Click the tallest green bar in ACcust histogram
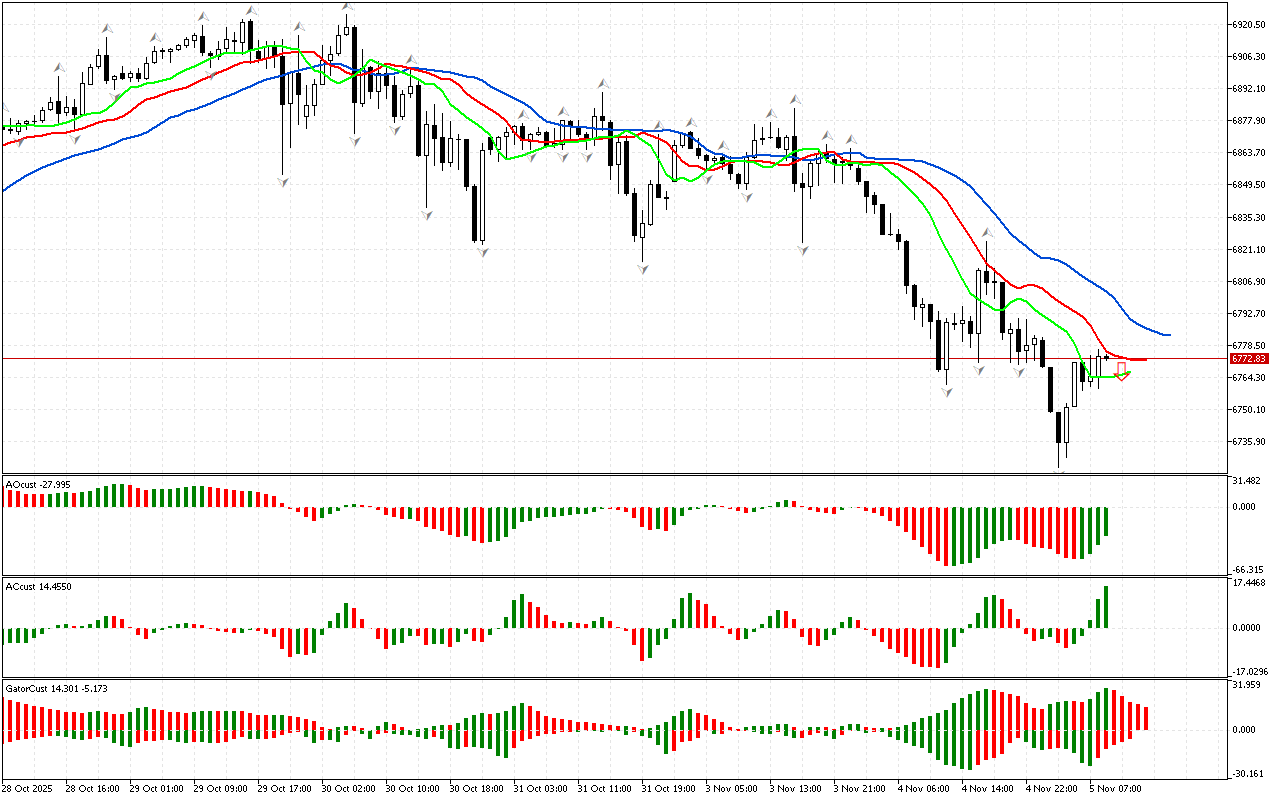Viewport: 1280px width, 800px height. click(1107, 607)
